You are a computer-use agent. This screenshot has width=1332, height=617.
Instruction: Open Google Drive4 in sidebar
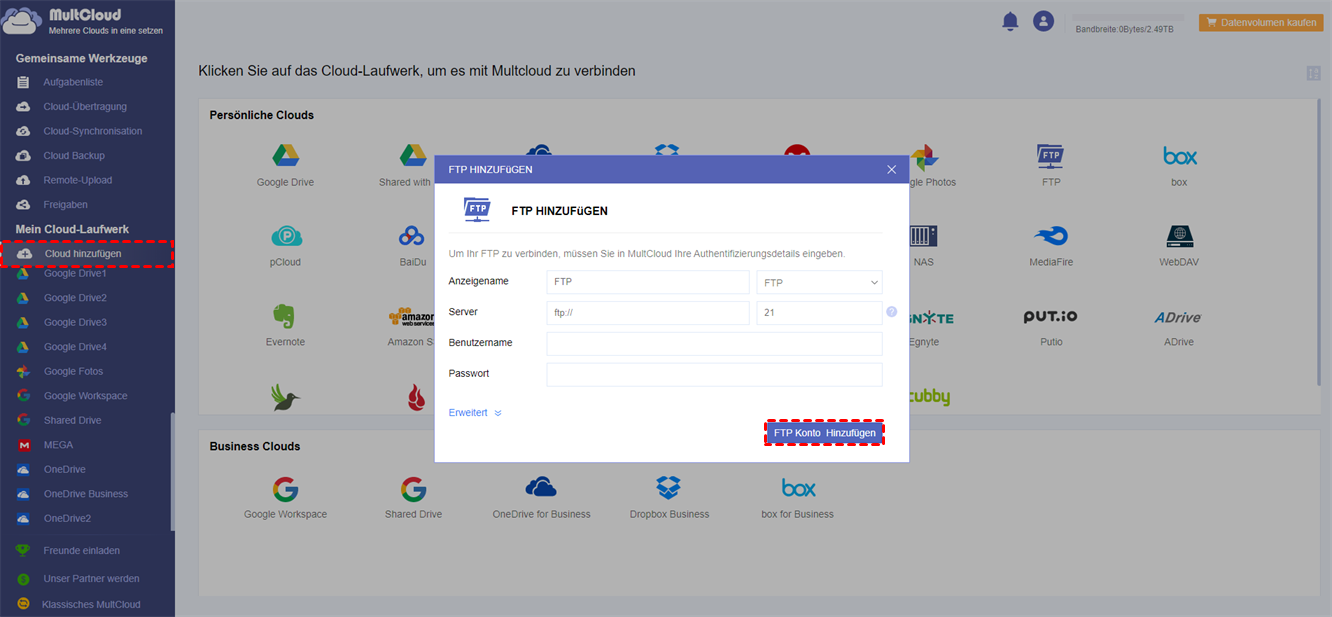[x=74, y=347]
